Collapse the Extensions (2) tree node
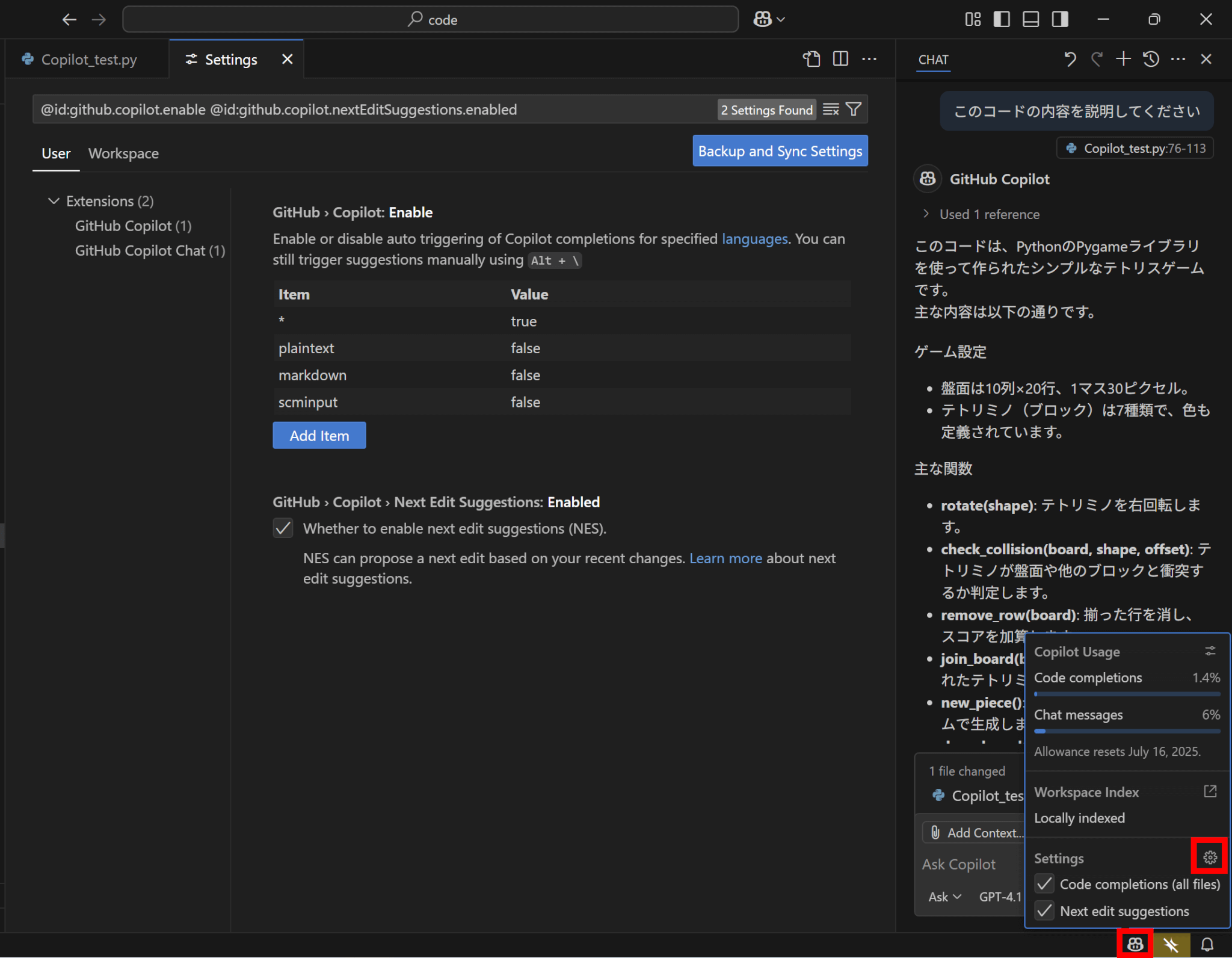1232x958 pixels. pos(54,200)
